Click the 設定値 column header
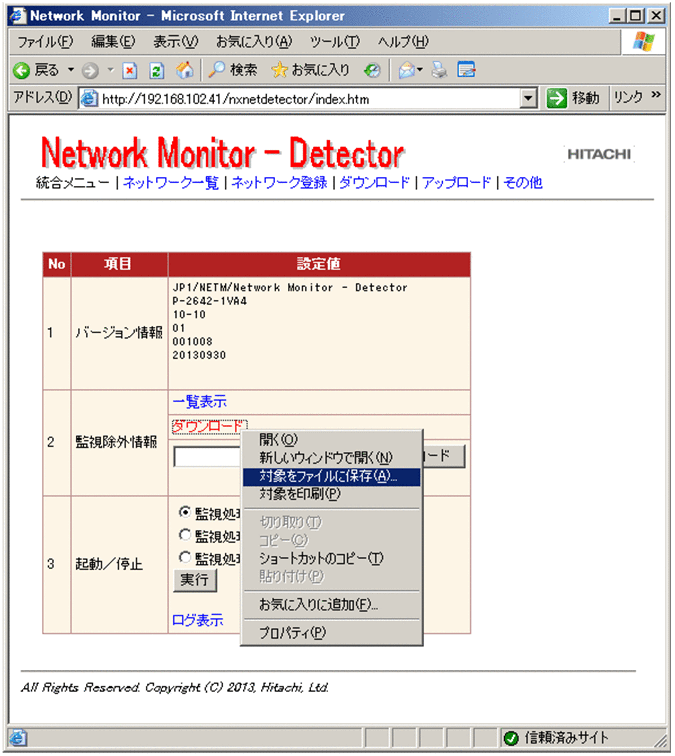675x756 pixels. 319,264
